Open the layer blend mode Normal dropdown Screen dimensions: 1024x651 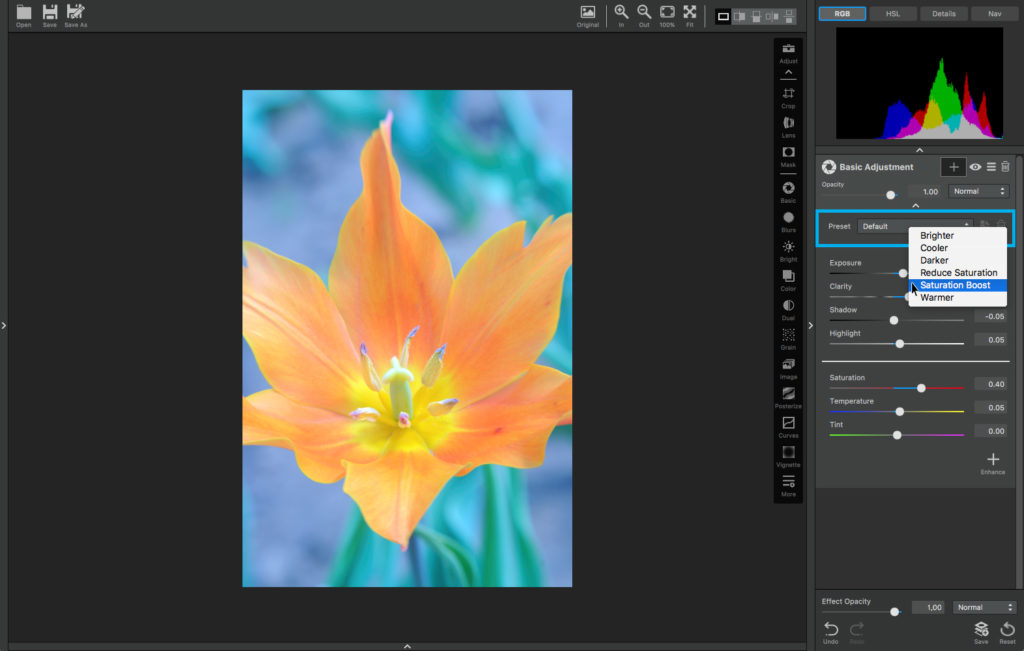pyautogui.click(x=978, y=191)
